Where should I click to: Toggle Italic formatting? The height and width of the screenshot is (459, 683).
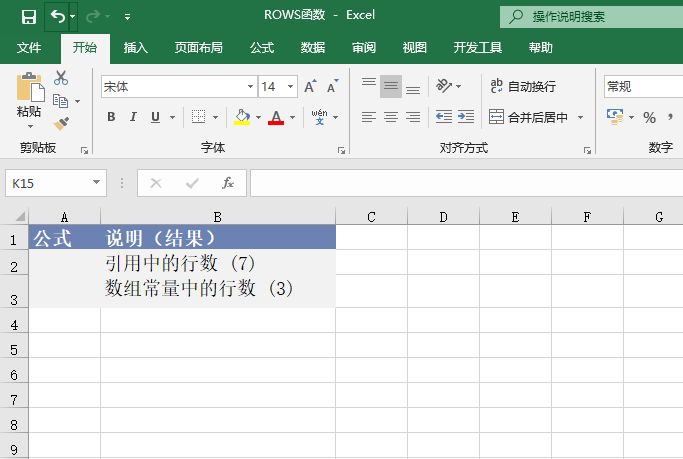[133, 118]
